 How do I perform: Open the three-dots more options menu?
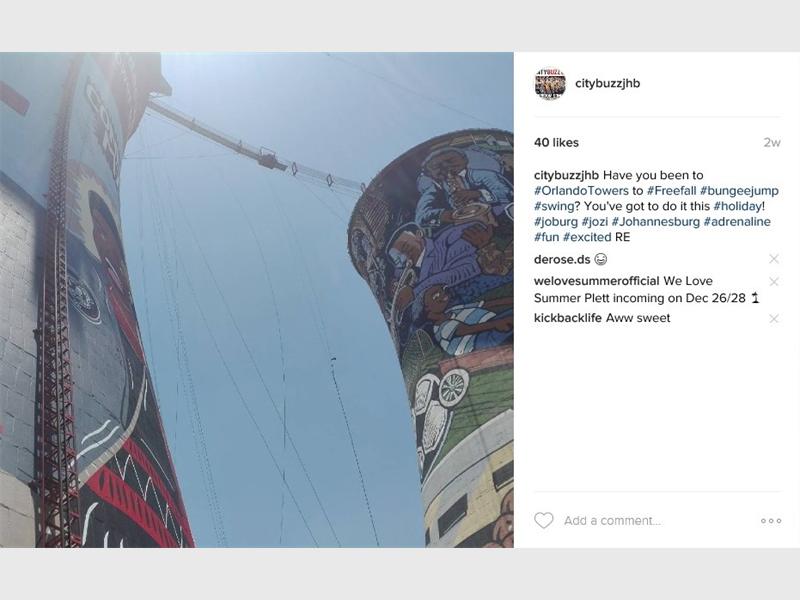click(x=770, y=521)
